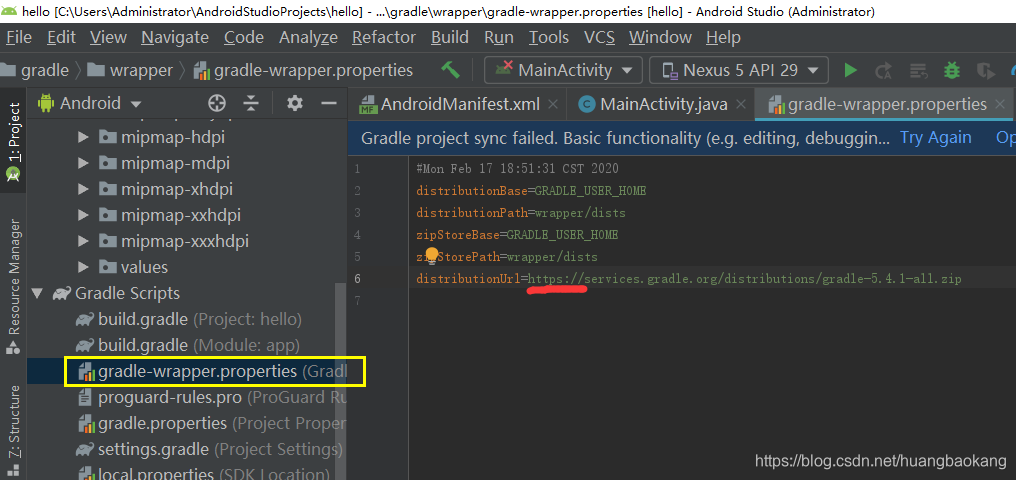Click the gradle-wrapper.properties breadcrumb
Image resolution: width=1016 pixels, height=480 pixels.
[x=303, y=70]
